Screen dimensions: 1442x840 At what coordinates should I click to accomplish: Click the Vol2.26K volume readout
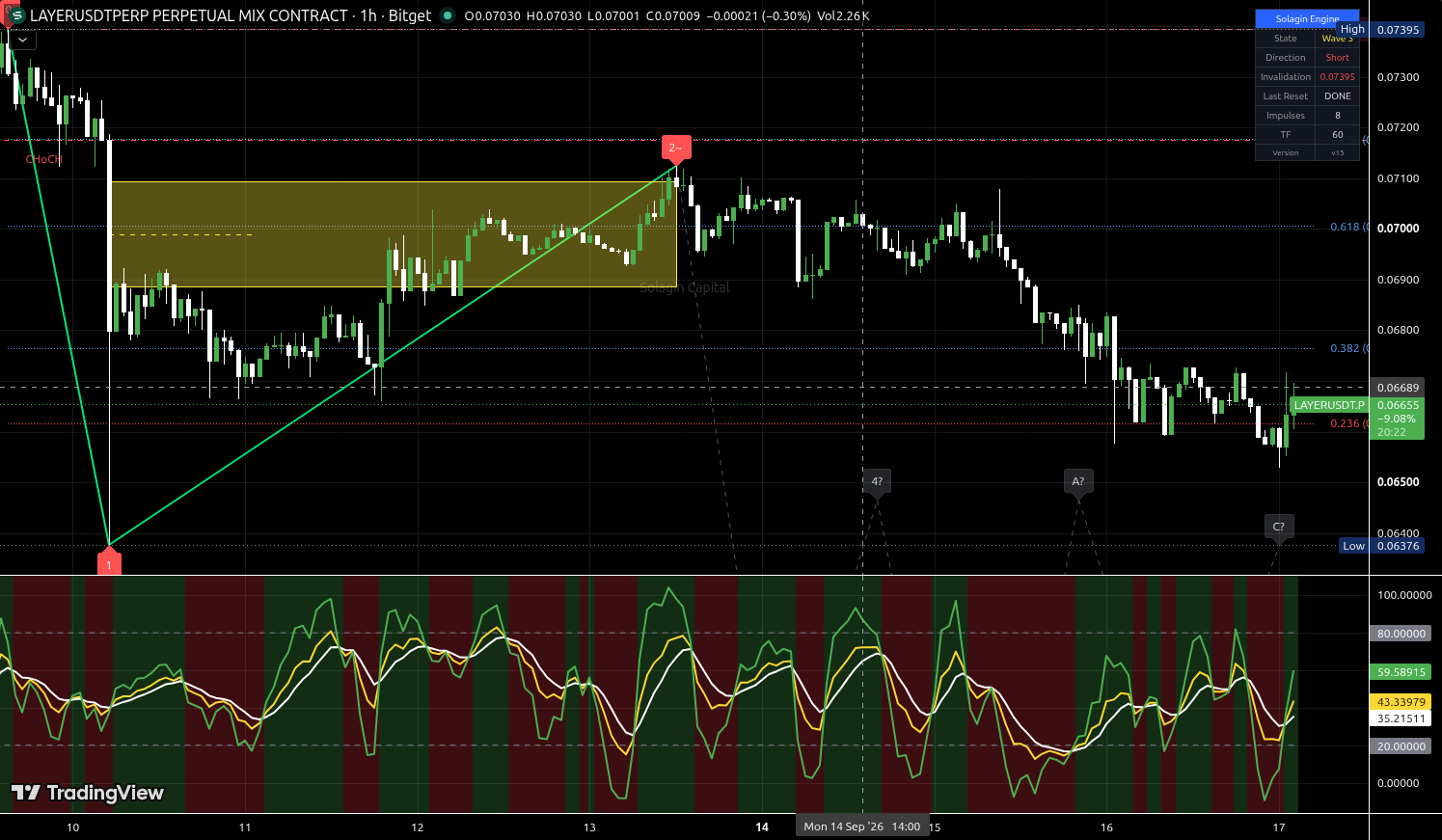843,15
